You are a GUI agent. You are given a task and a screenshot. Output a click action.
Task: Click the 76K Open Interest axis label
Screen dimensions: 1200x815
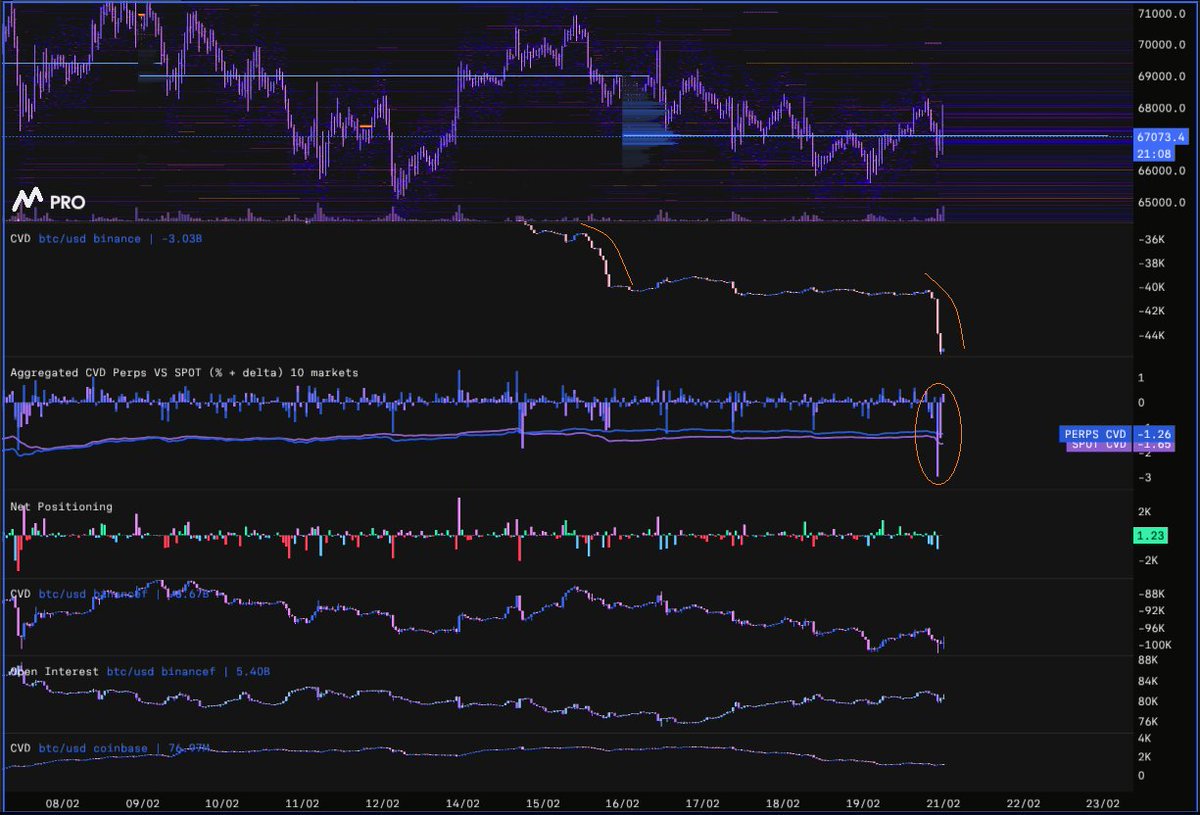point(1148,721)
